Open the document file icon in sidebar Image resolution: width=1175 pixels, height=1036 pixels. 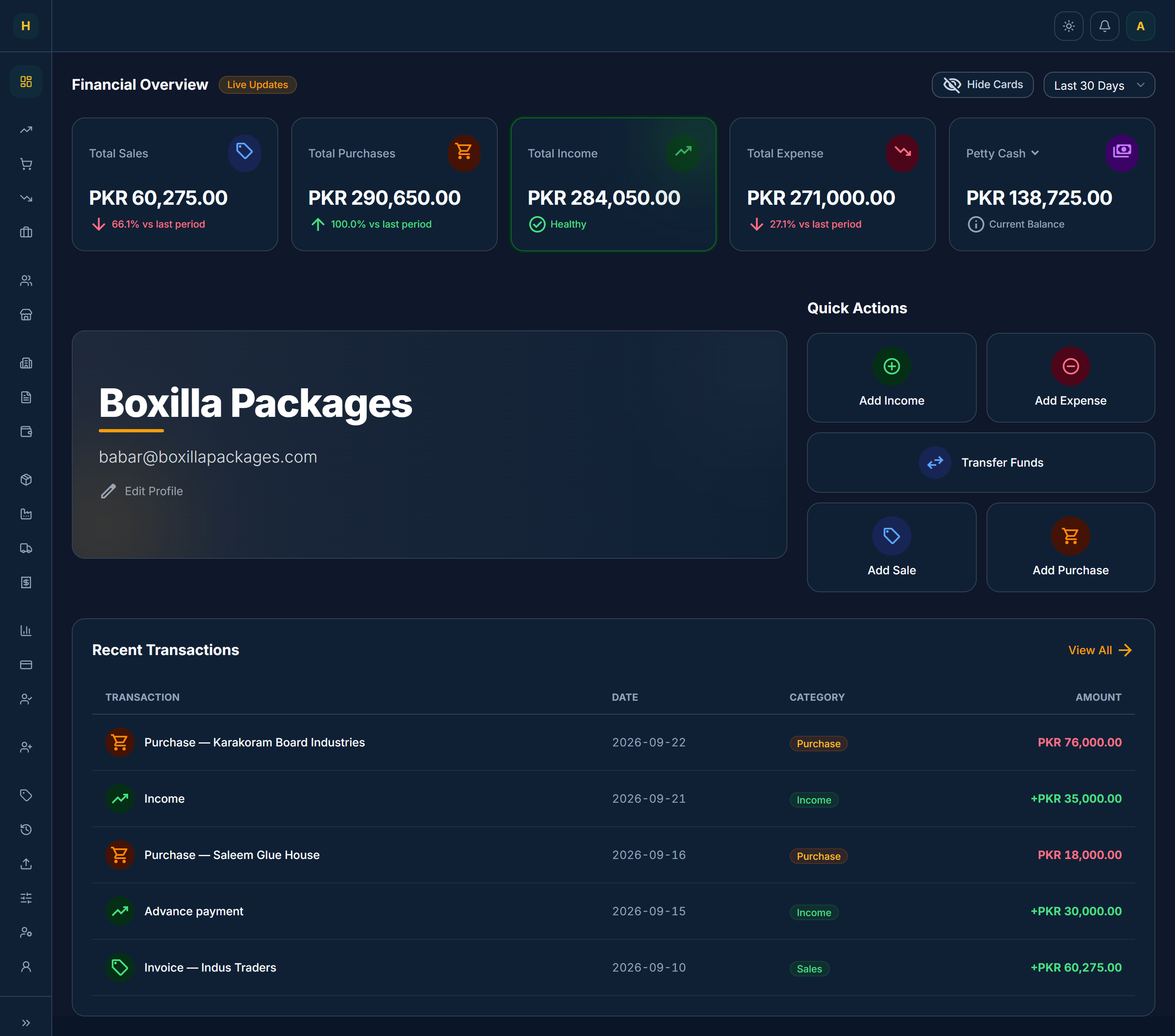click(x=26, y=398)
